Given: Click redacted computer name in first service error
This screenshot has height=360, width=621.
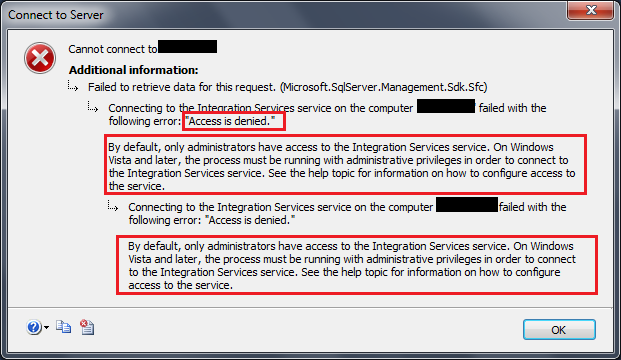Looking at the screenshot, I should coord(446,106).
